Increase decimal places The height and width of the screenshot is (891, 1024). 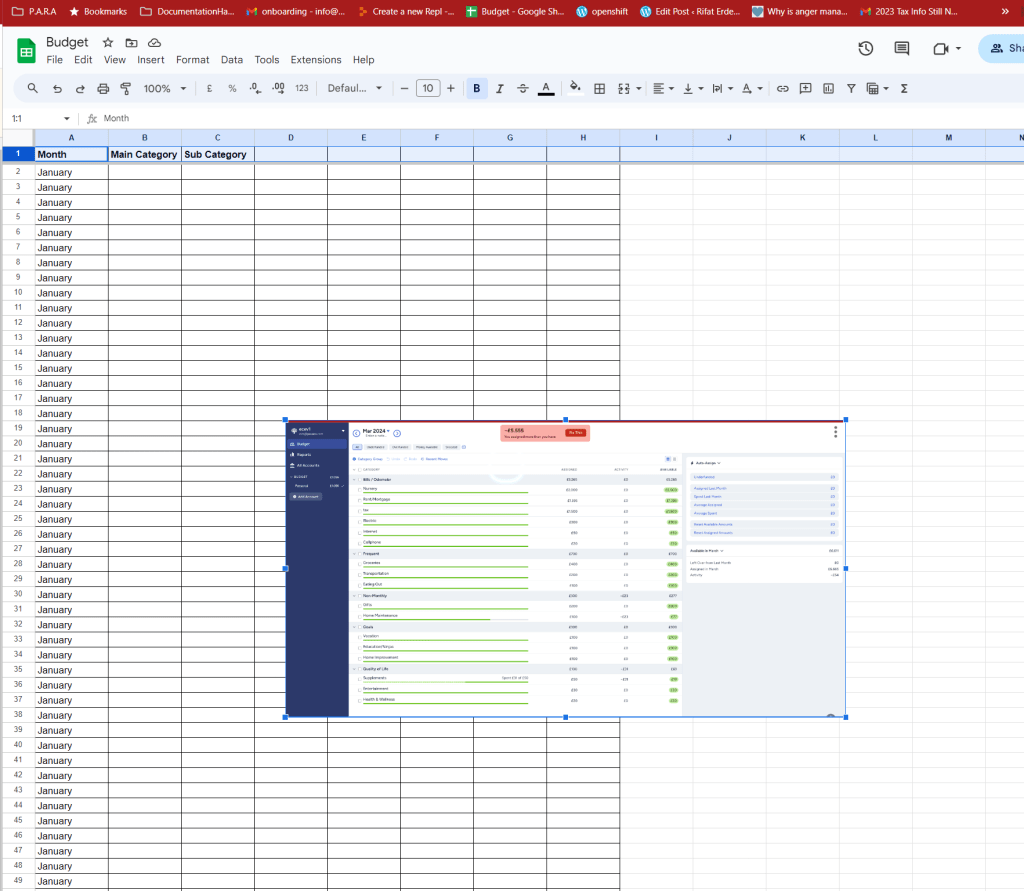[x=278, y=88]
